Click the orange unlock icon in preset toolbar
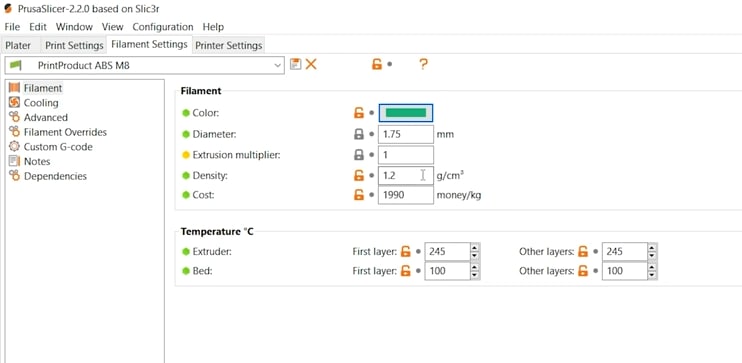The image size is (742, 363). pyautogui.click(x=377, y=64)
